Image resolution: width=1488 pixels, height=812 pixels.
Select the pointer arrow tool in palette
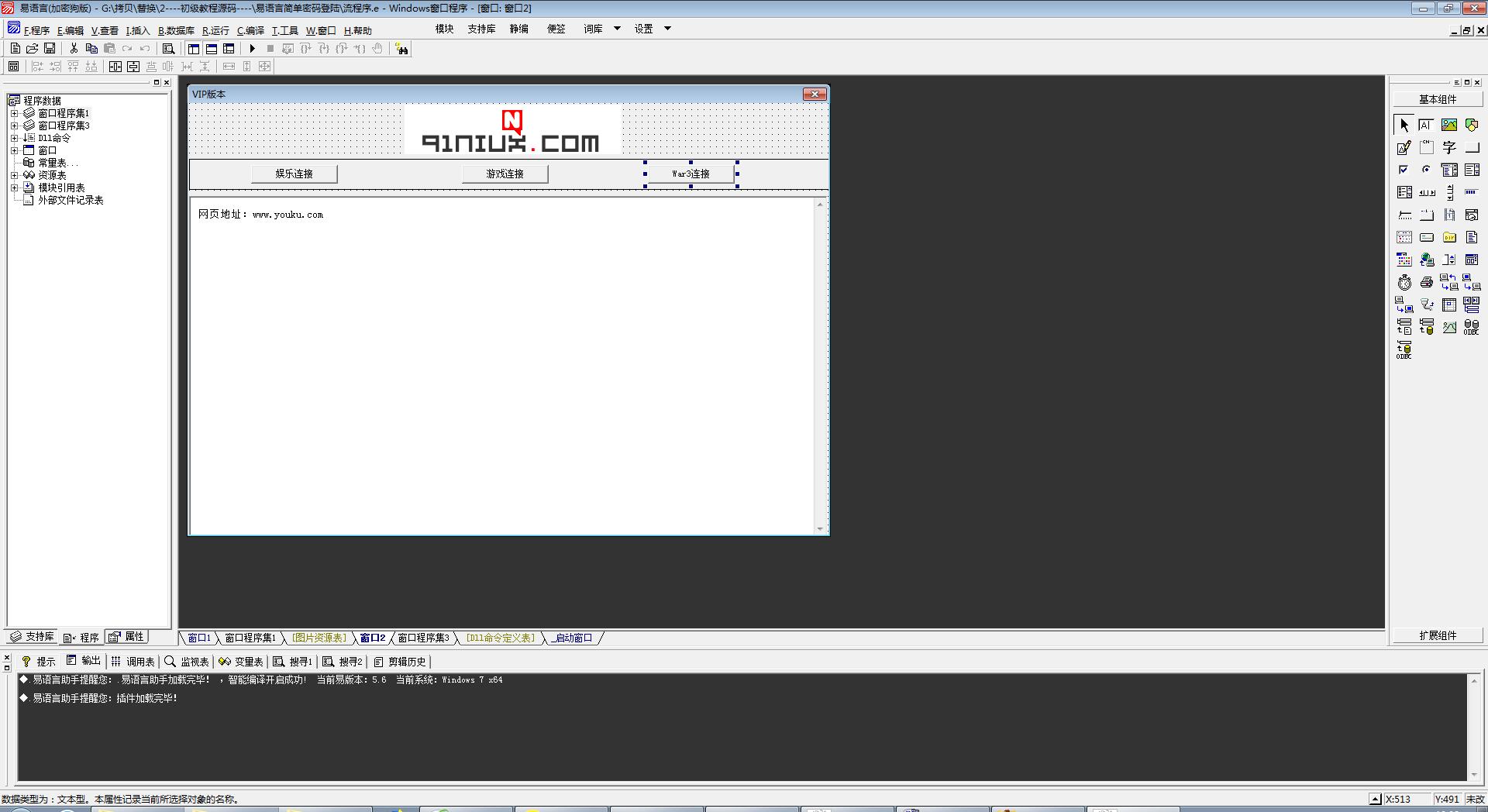click(1404, 125)
